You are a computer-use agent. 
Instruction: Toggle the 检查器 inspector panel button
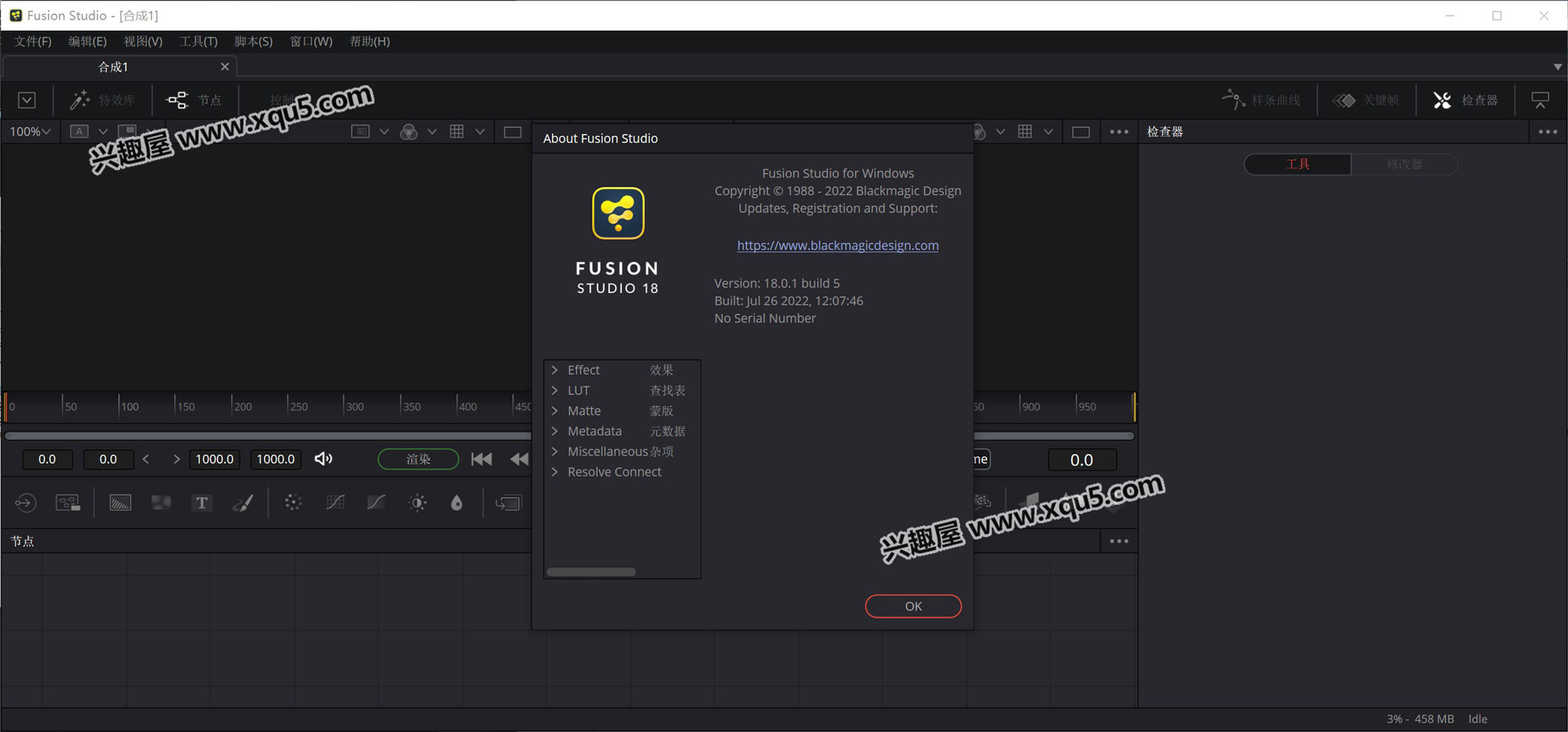[1465, 100]
